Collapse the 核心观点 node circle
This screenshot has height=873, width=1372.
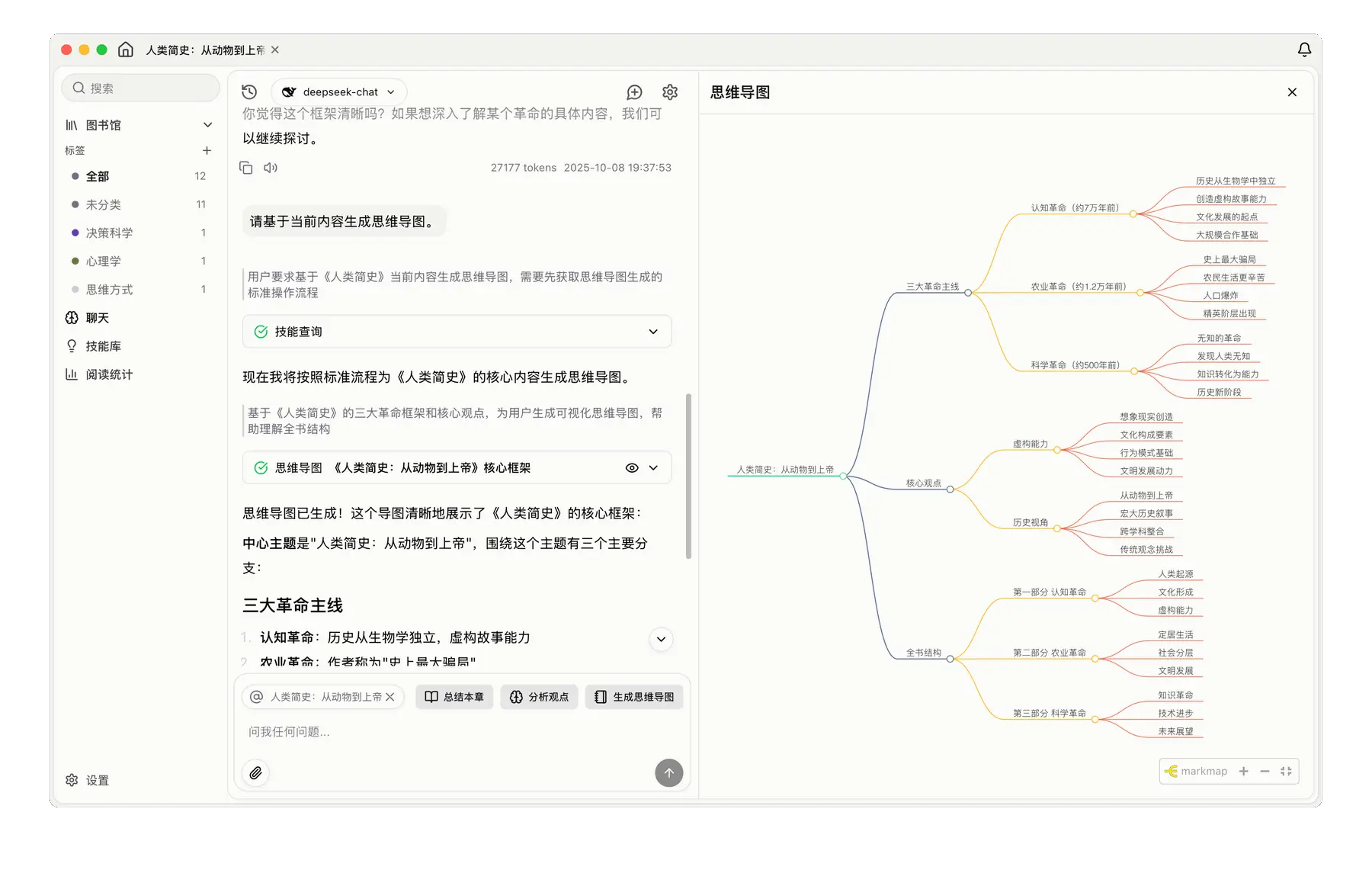(950, 489)
